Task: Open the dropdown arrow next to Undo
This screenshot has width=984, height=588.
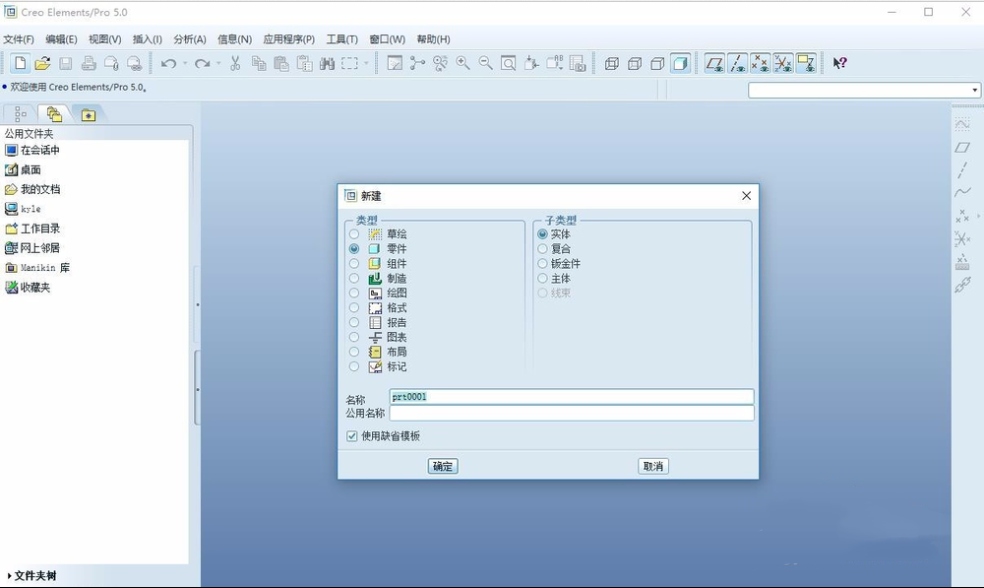Action: coord(185,63)
